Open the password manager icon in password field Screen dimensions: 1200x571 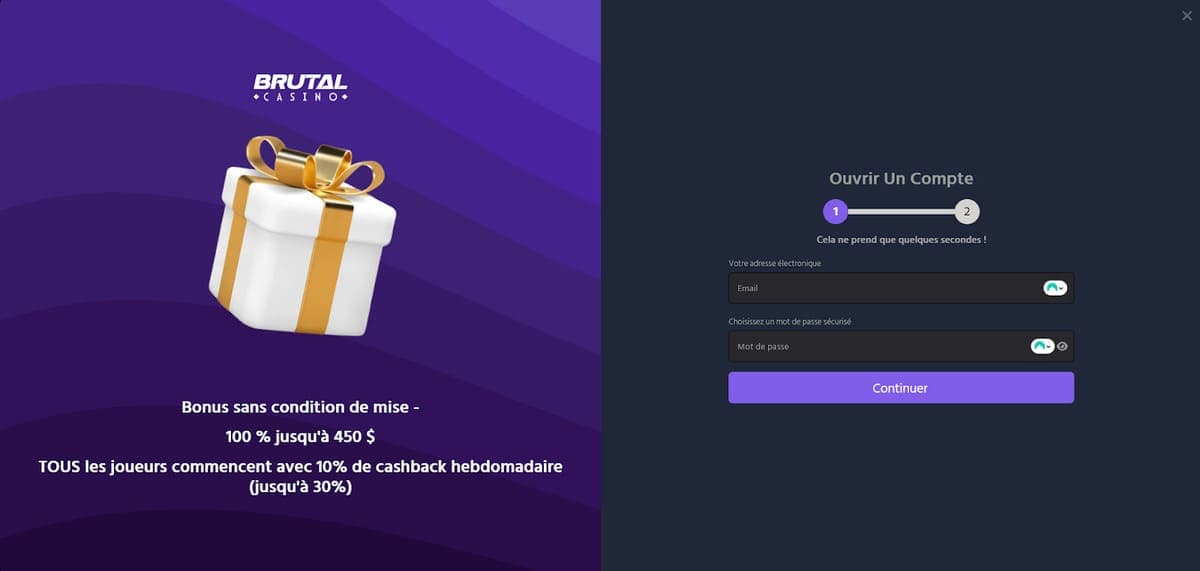coord(1039,346)
